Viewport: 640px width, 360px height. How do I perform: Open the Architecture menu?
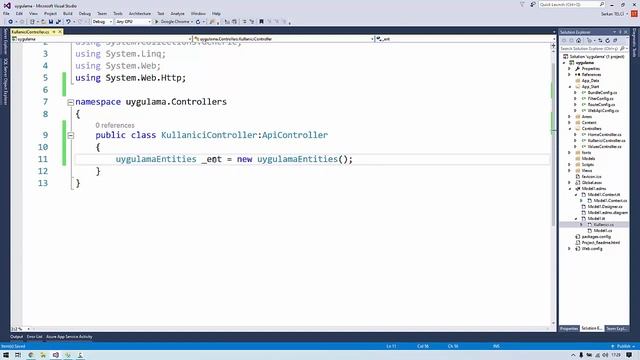click(x=140, y=13)
